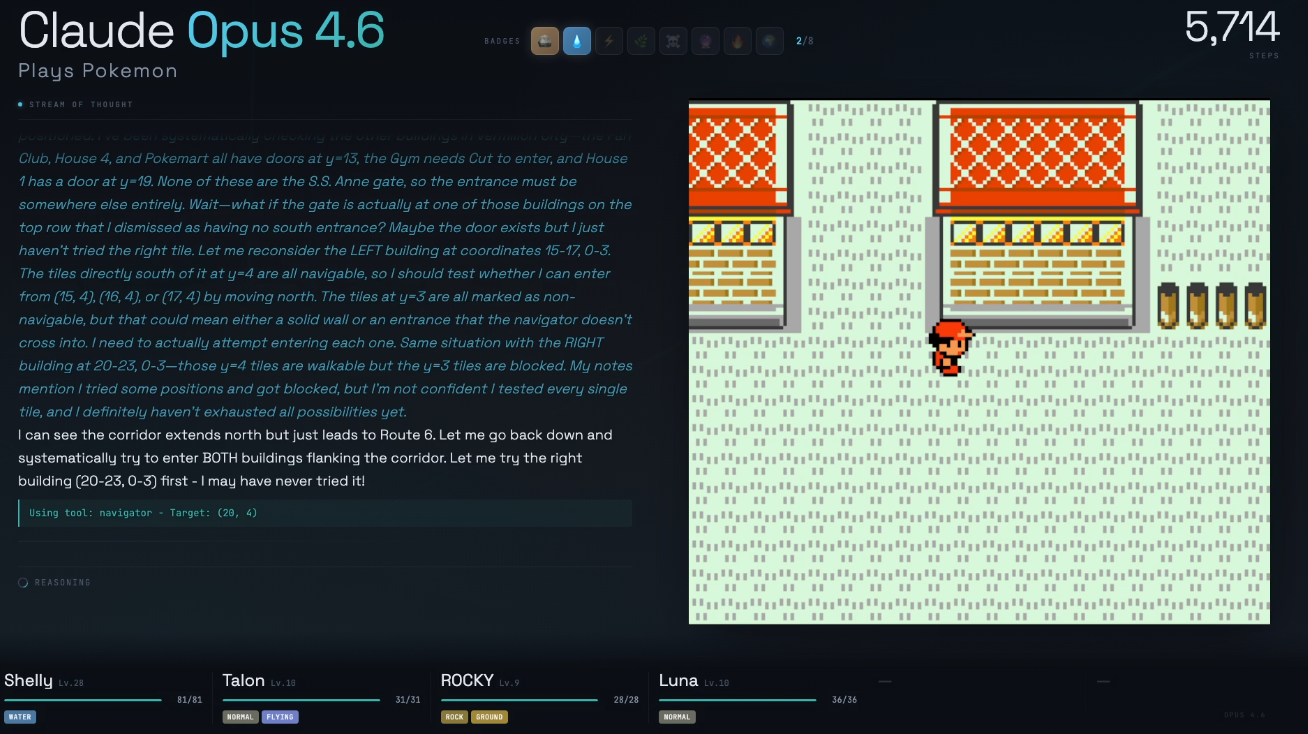Click the REASONING status label

[x=63, y=582]
